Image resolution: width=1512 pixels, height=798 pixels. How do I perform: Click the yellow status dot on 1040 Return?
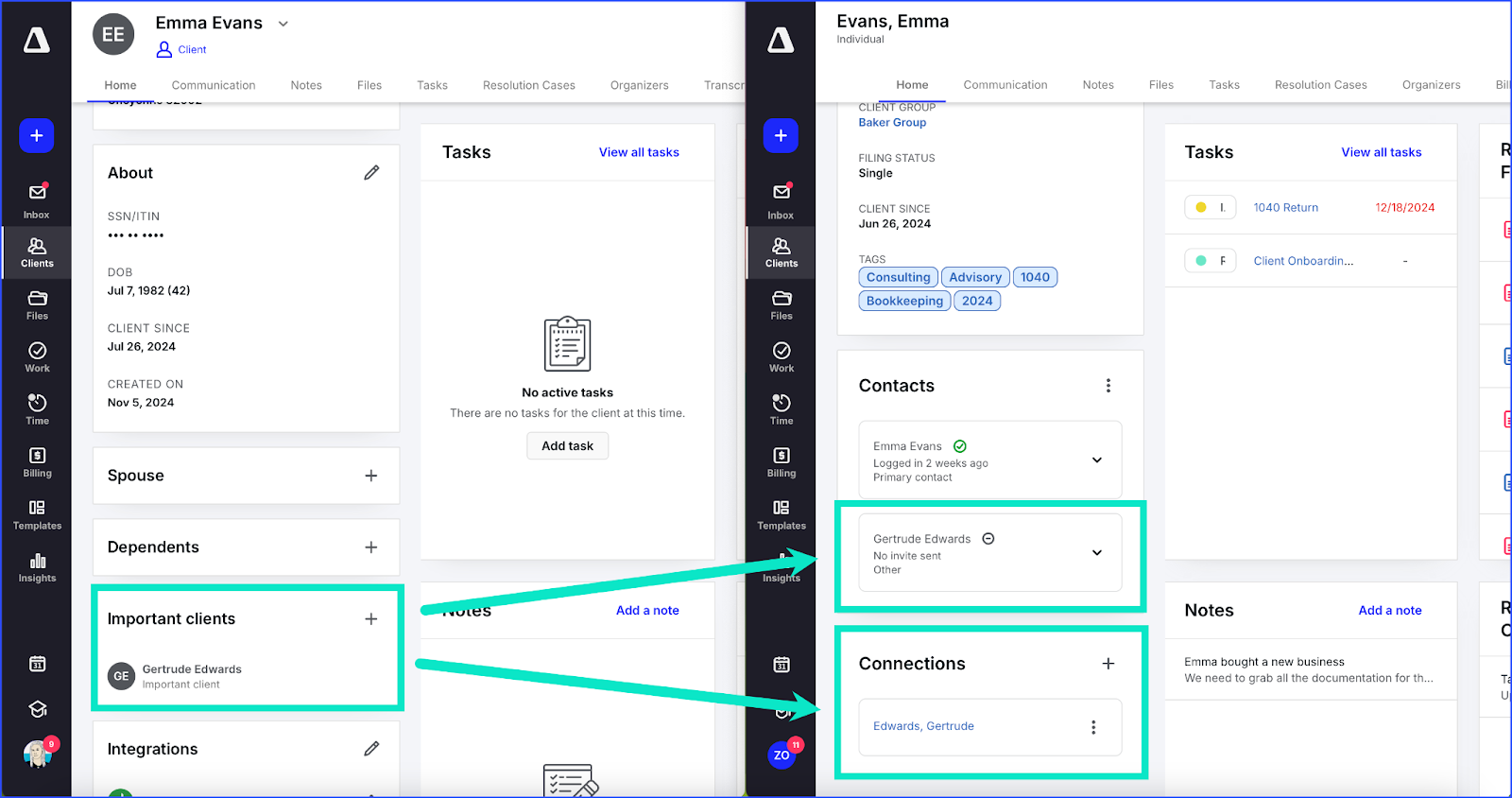click(x=1201, y=208)
